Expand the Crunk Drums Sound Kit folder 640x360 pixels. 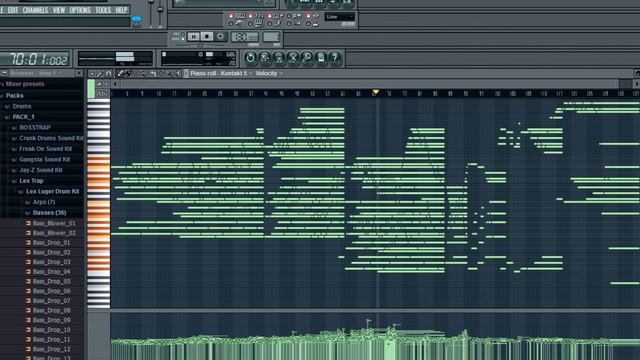tap(51, 138)
